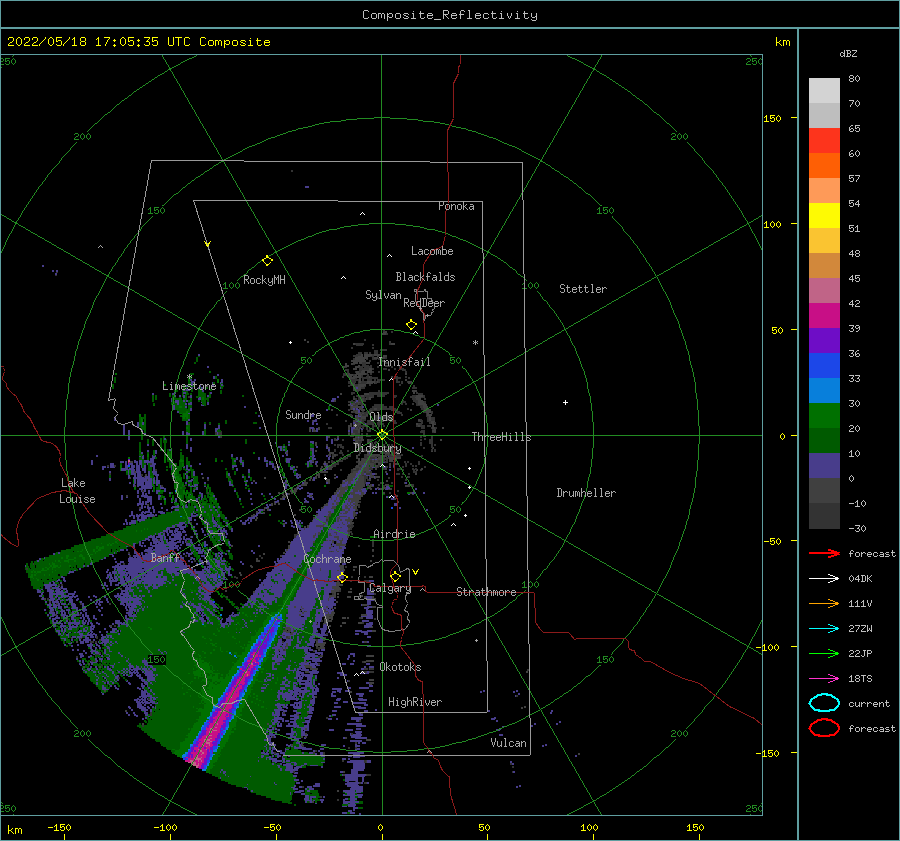Click the red forecast ellipse icon
The image size is (900, 841).
[x=824, y=728]
